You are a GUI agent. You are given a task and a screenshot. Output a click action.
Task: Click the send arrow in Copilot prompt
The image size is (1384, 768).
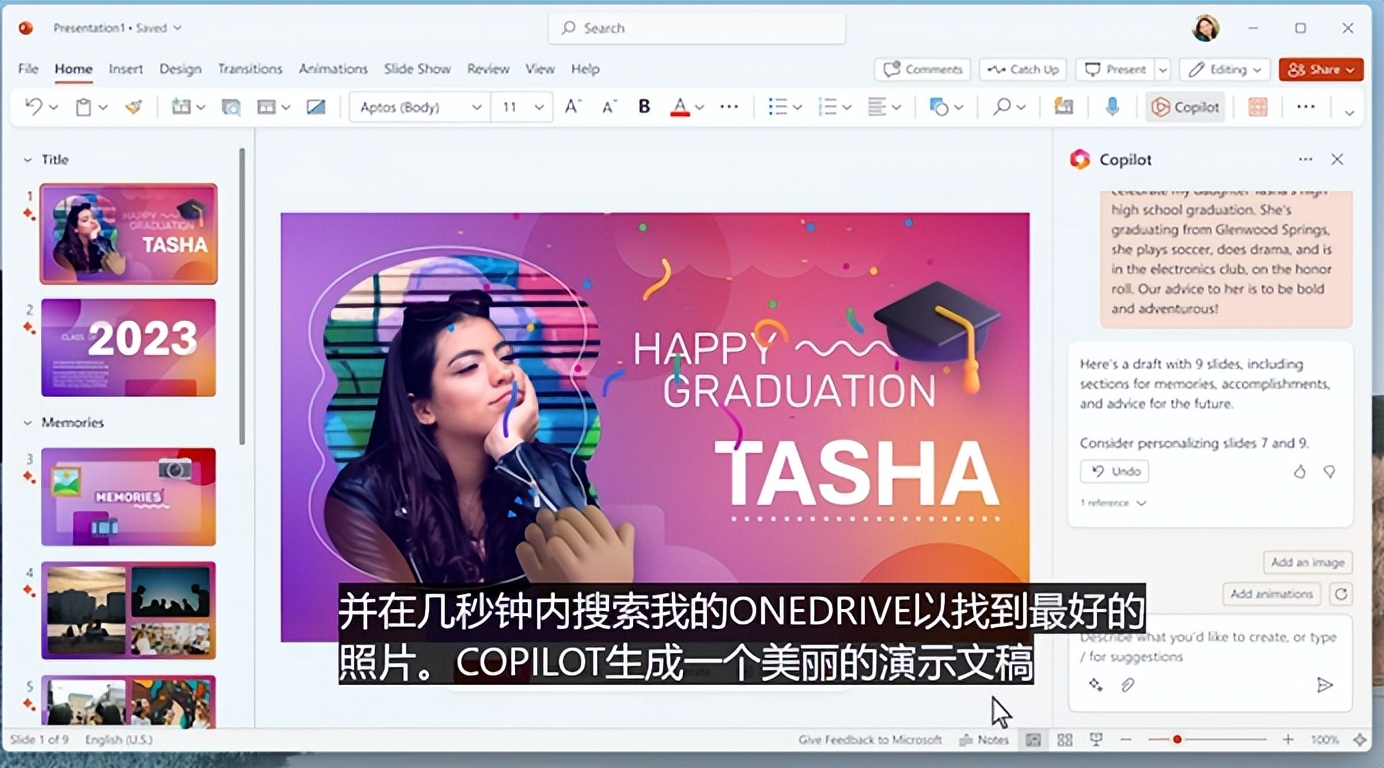(1324, 685)
